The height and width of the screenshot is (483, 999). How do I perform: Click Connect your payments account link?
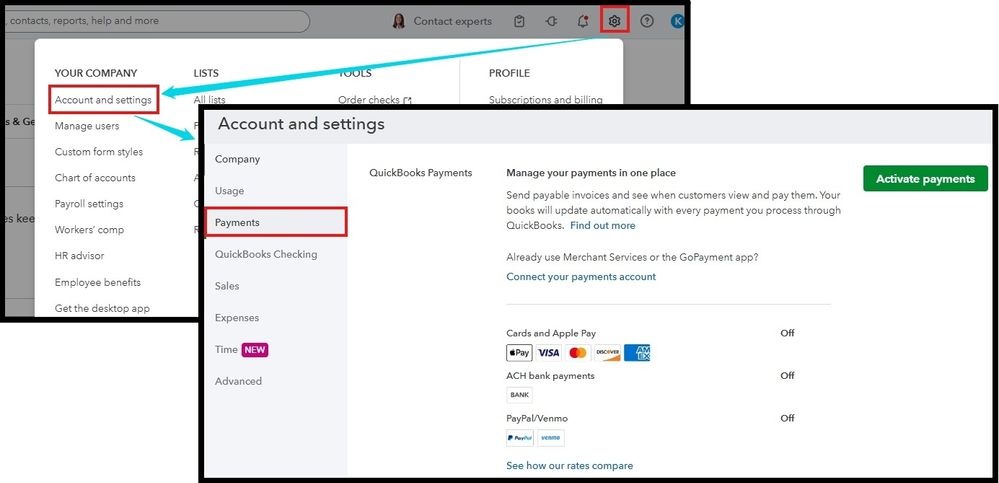[581, 277]
